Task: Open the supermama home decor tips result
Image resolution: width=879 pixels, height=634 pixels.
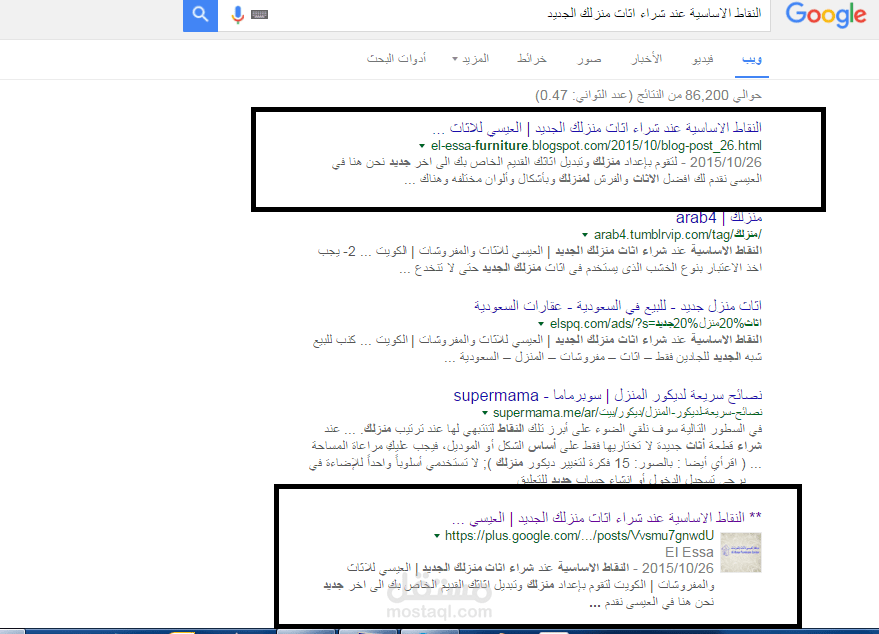Action: 608,395
